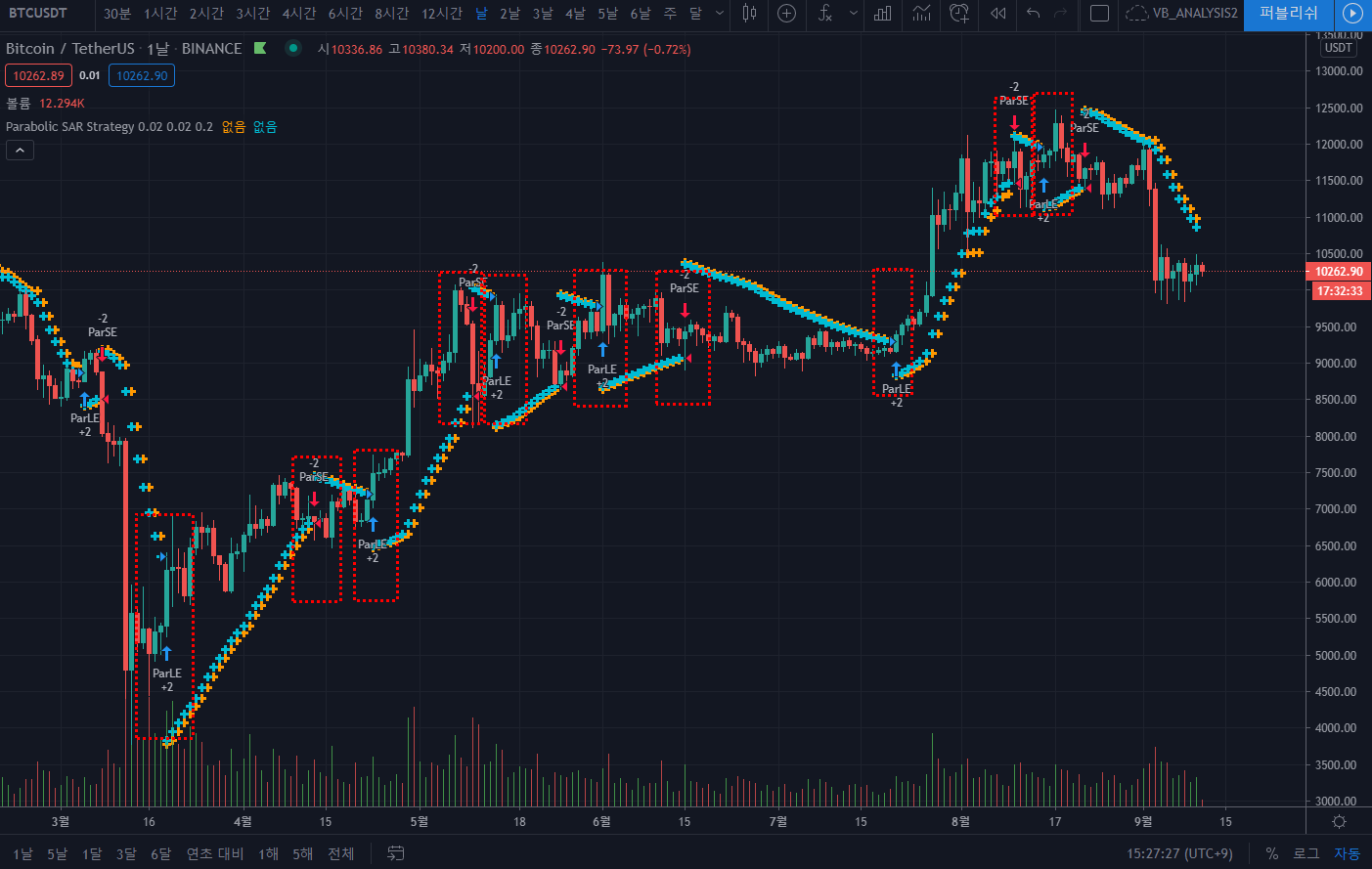The height and width of the screenshot is (869, 1372).
Task: Open the indicators (fx) menu
Action: pos(825,14)
